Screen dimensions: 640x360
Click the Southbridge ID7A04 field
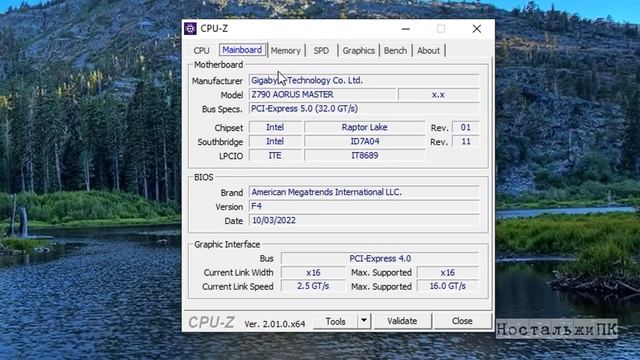(364, 142)
